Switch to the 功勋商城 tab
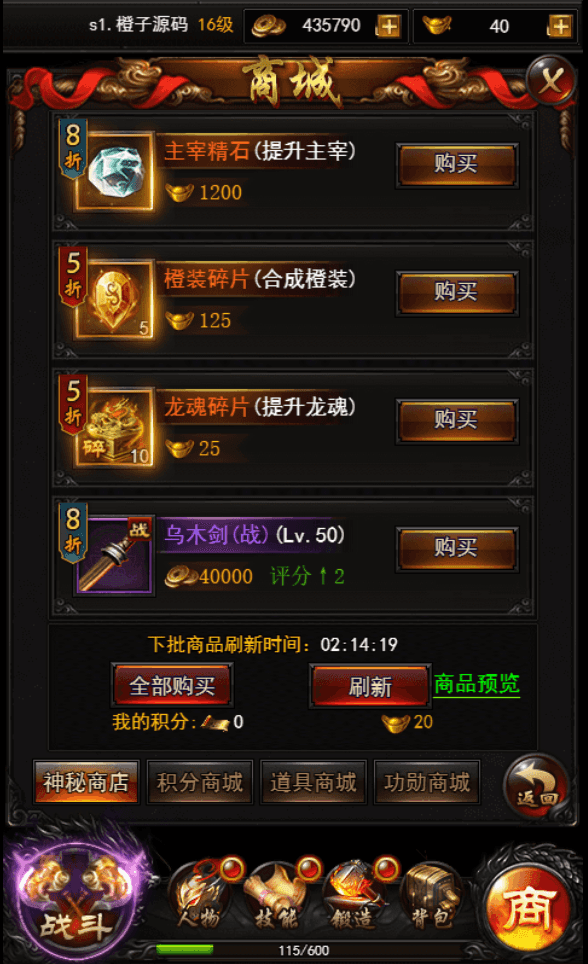The height and width of the screenshot is (964, 588). point(427,782)
